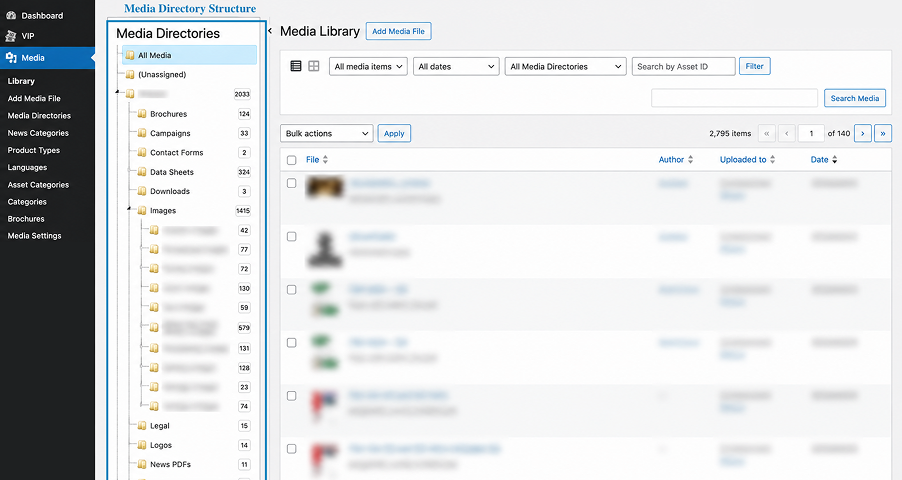Click the Search Media button
Viewport: 902px width, 480px height.
click(855, 98)
